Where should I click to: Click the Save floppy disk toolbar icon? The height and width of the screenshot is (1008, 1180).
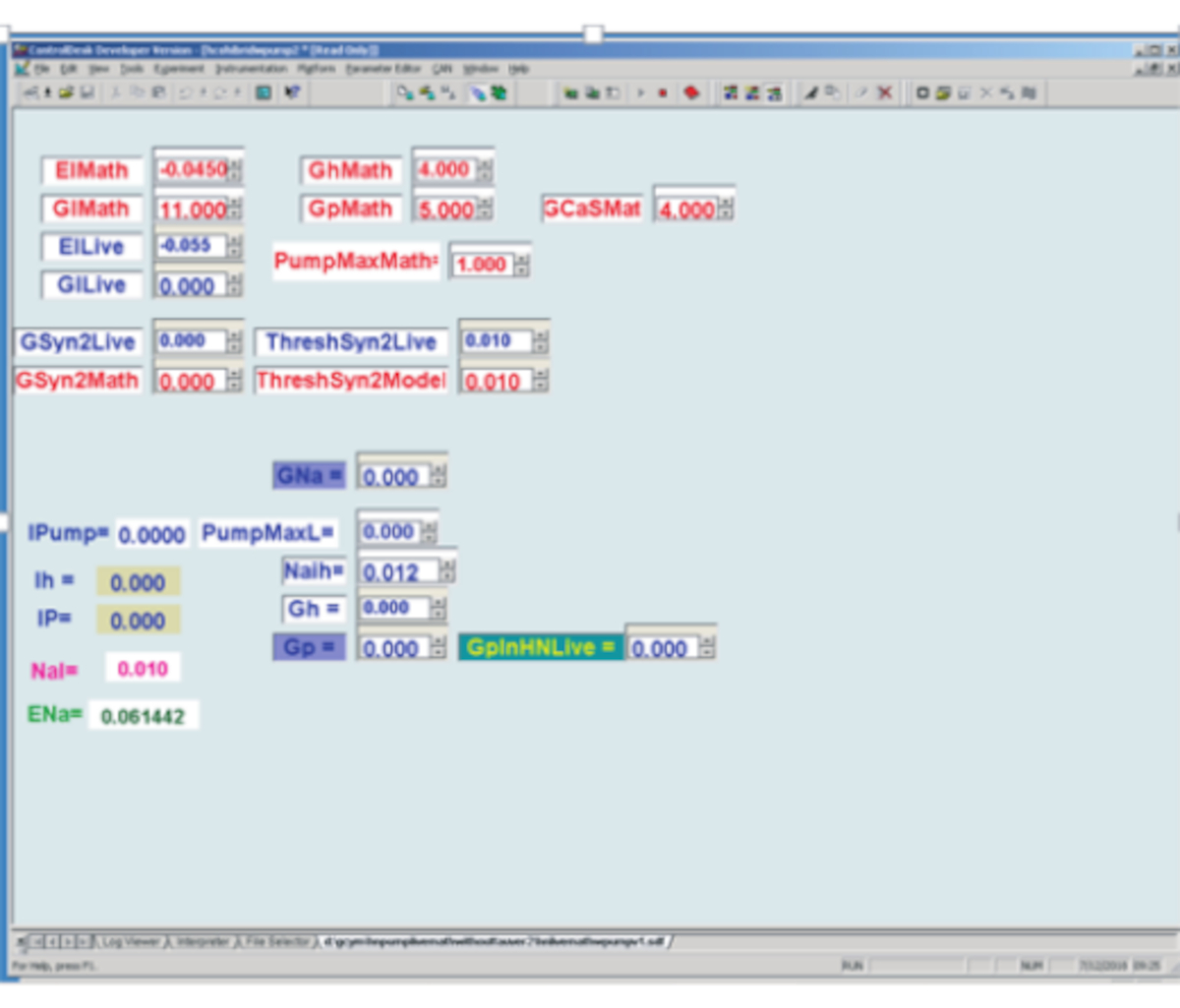click(x=87, y=92)
